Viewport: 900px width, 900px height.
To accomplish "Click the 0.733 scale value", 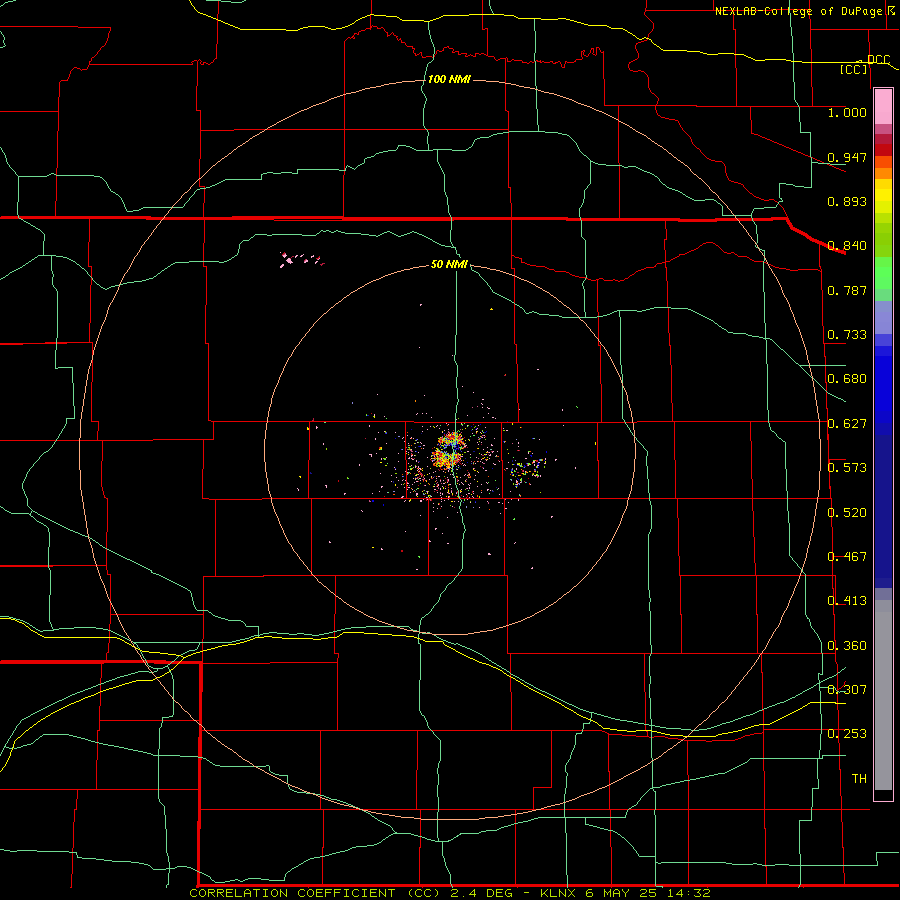I will pos(847,335).
